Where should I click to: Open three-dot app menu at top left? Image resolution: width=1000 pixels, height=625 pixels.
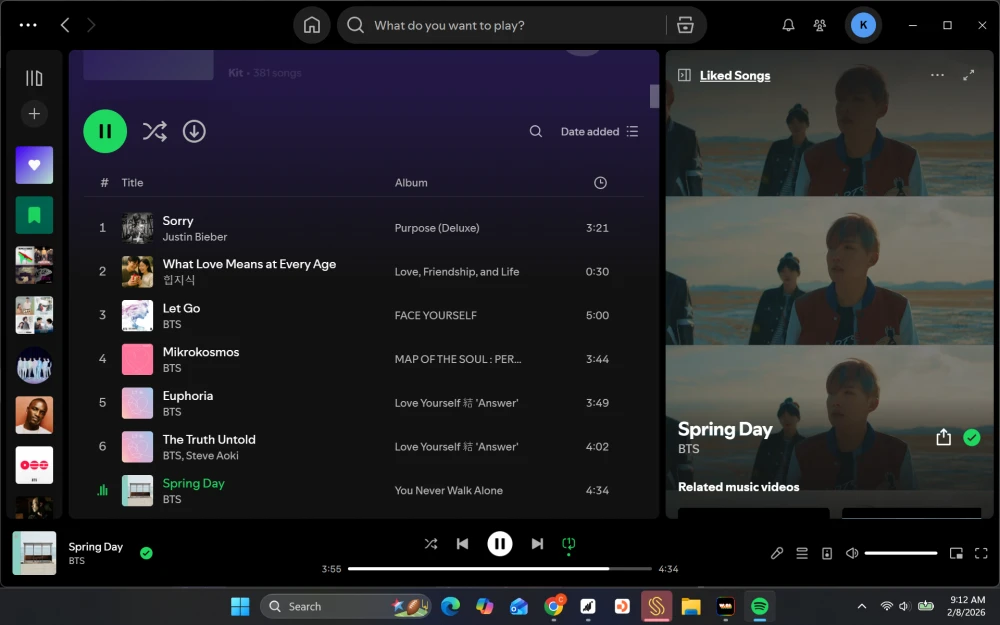tap(28, 25)
